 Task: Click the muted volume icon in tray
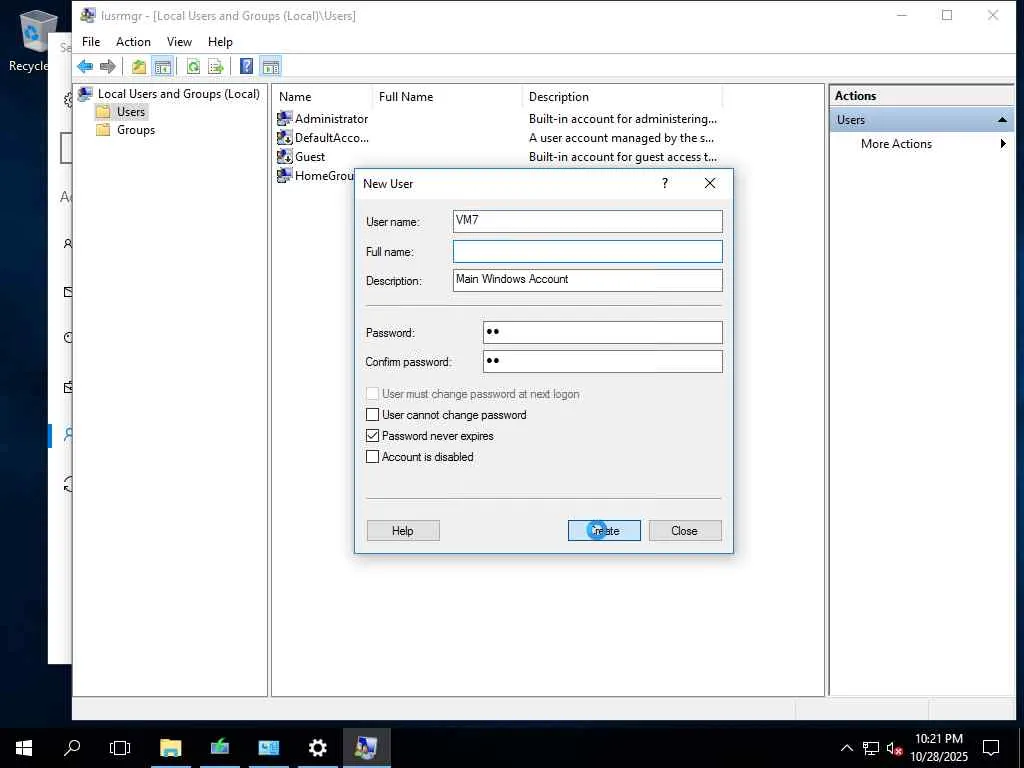[894, 748]
